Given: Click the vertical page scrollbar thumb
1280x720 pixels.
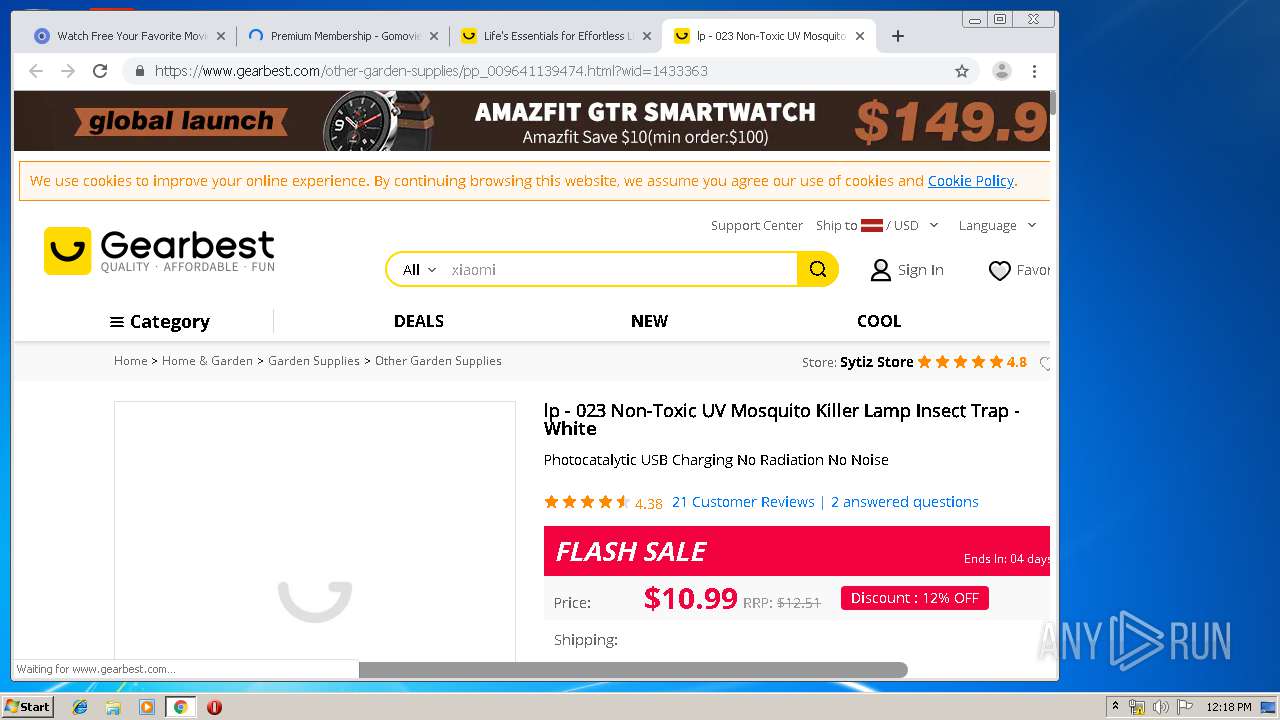Looking at the screenshot, I should click(1054, 103).
